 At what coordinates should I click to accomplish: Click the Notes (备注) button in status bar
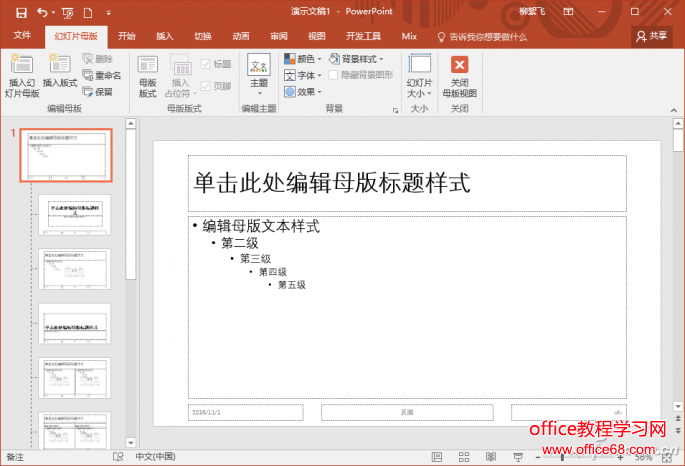coord(15,456)
